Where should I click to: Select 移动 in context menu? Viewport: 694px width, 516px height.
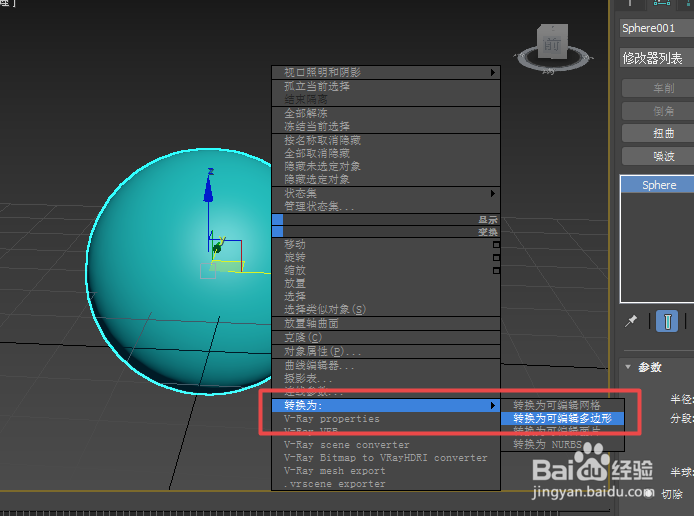point(386,244)
